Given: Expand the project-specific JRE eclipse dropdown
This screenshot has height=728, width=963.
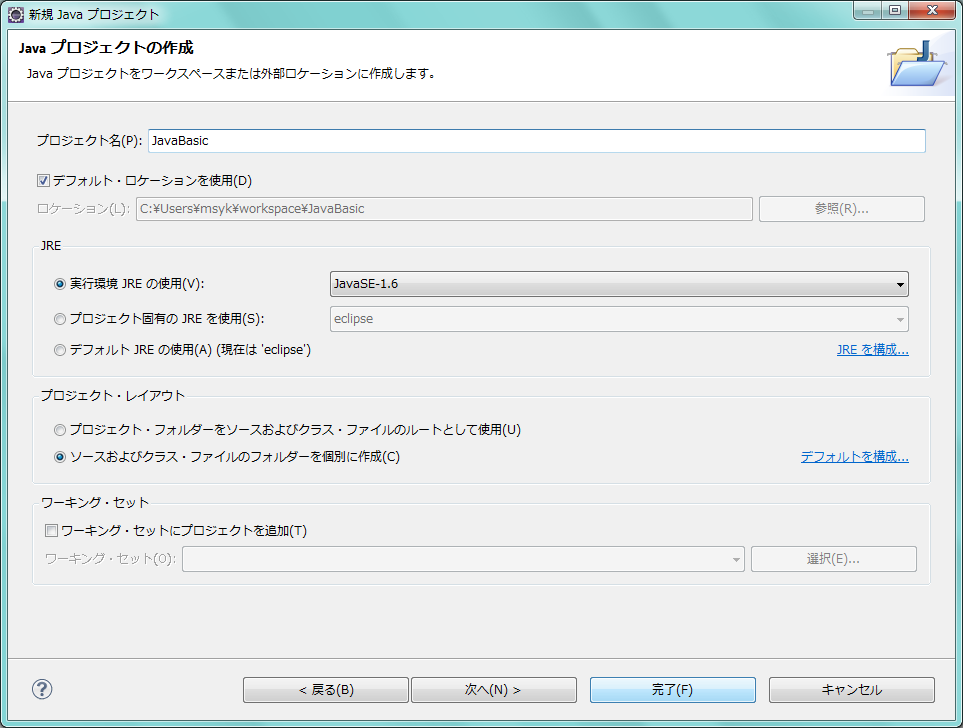Looking at the screenshot, I should pyautogui.click(x=618, y=319).
